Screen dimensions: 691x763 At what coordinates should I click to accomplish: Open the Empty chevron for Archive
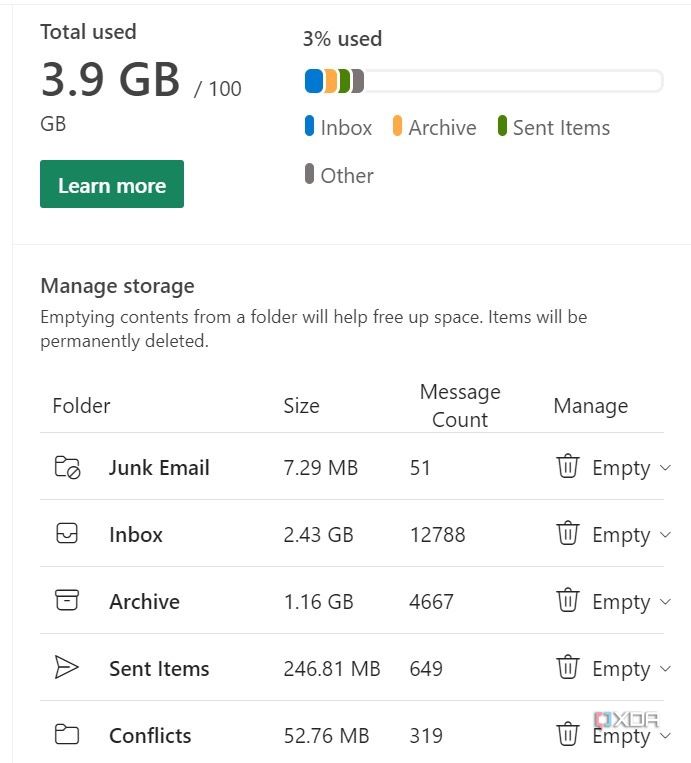[x=666, y=602]
